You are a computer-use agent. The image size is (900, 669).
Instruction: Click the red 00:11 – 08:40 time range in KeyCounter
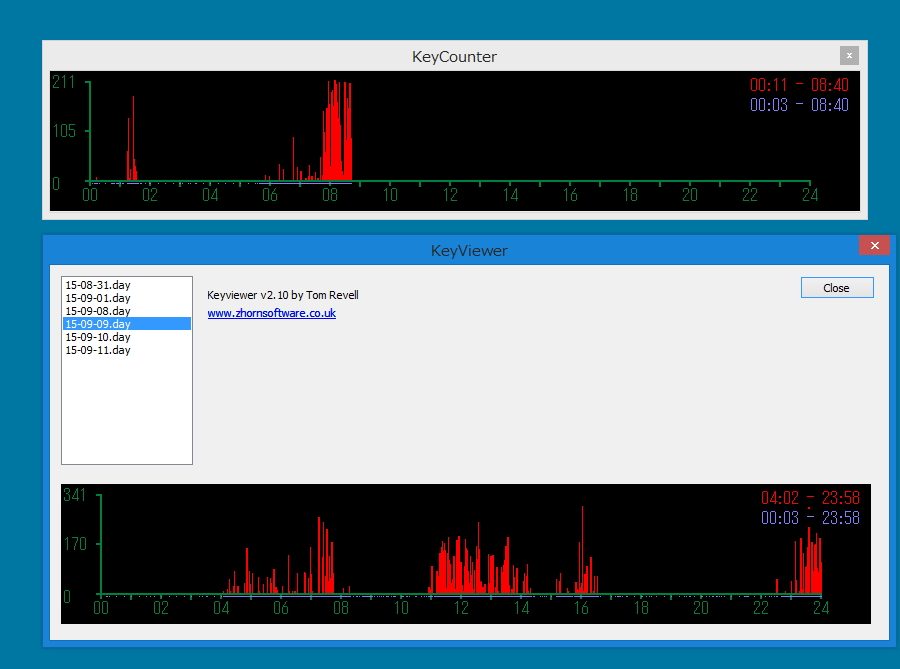point(799,85)
